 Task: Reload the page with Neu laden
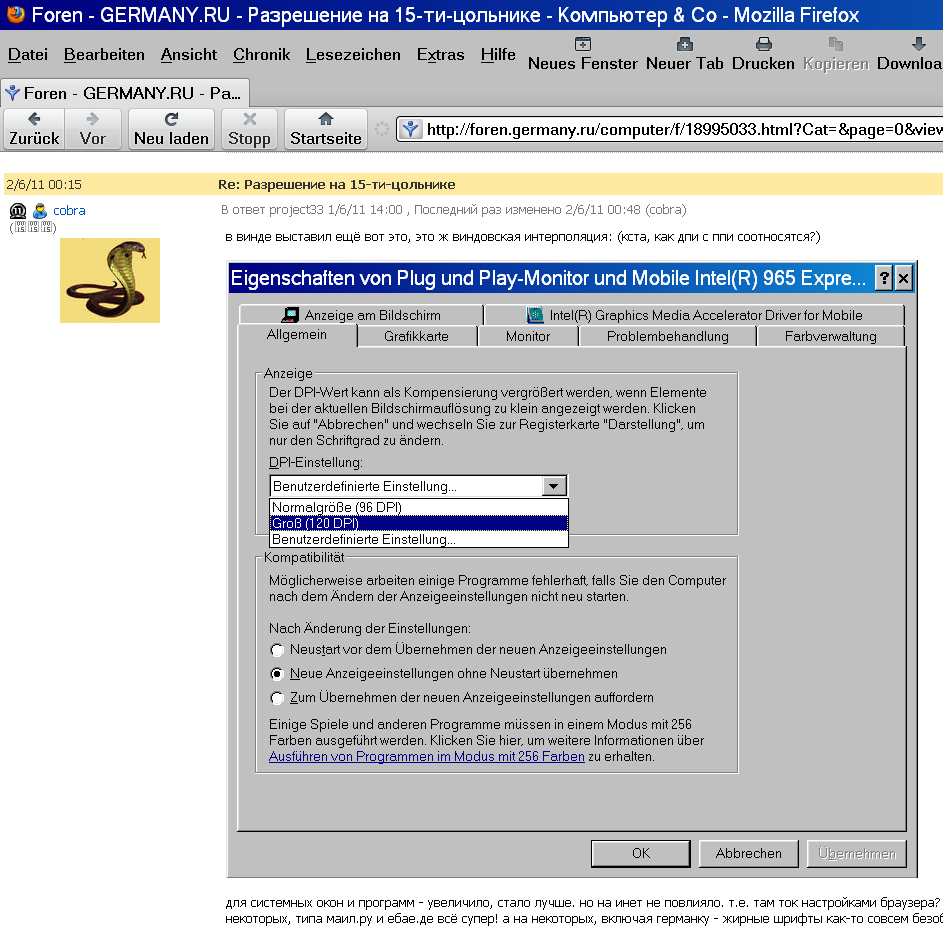171,129
